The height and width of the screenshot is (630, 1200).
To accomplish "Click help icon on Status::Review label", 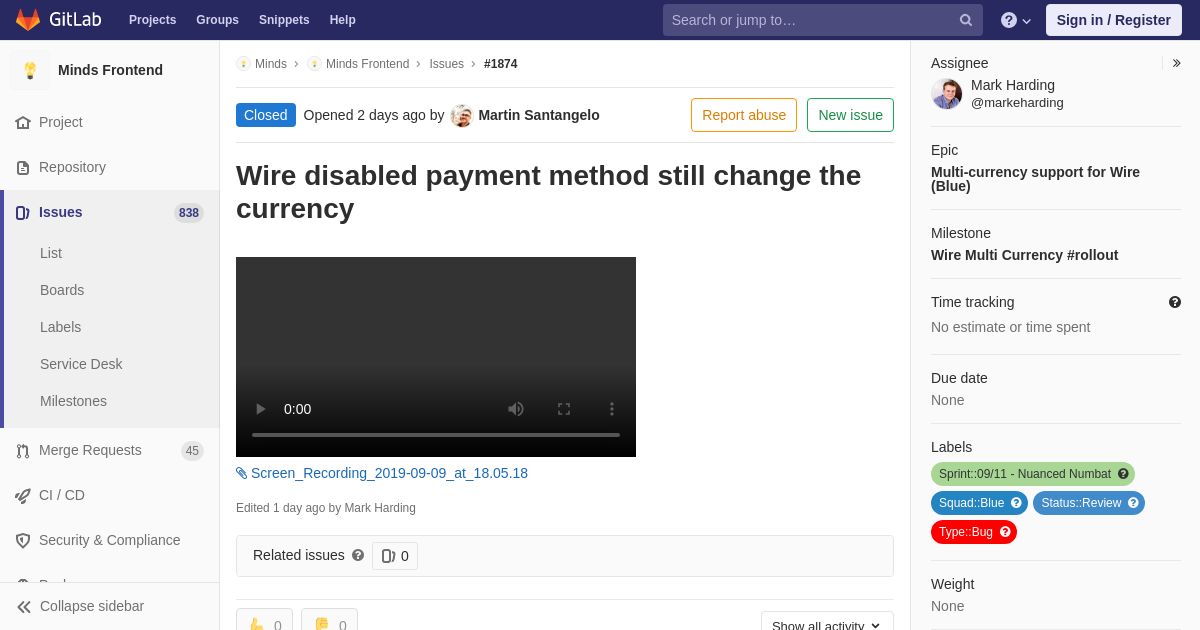I will pos(1133,503).
